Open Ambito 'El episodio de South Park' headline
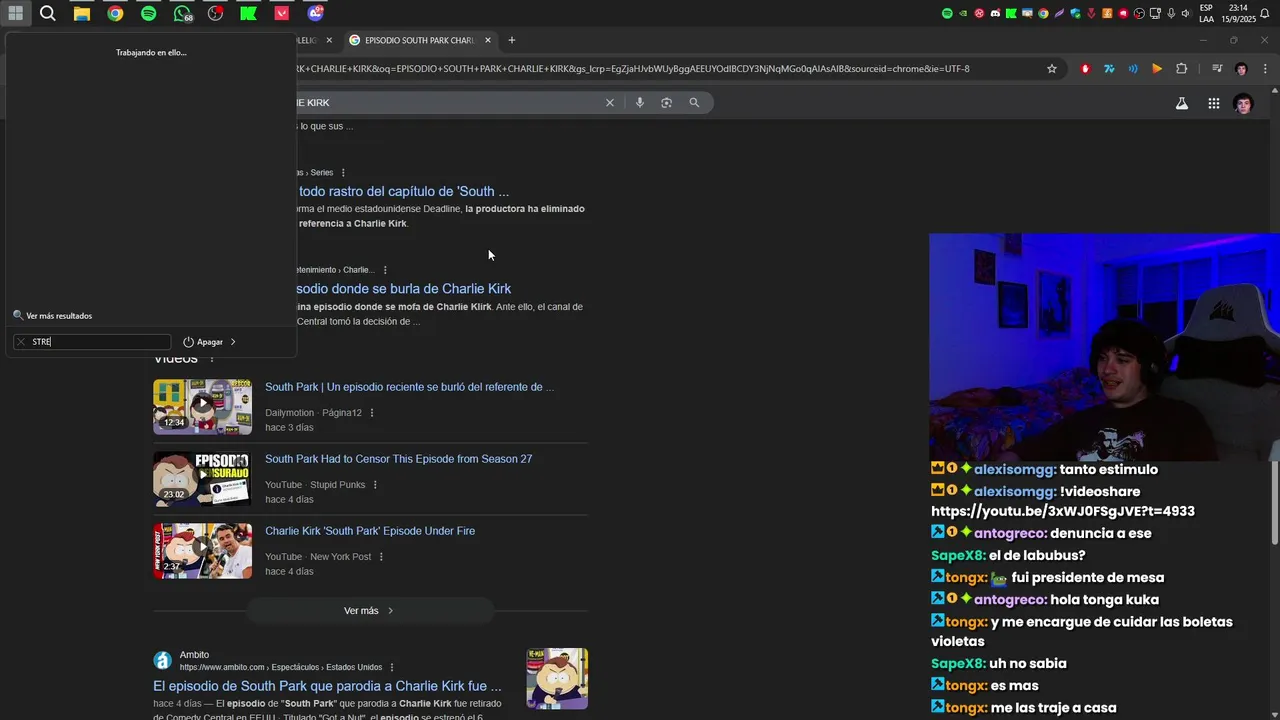This screenshot has height=720, width=1280. click(x=327, y=686)
